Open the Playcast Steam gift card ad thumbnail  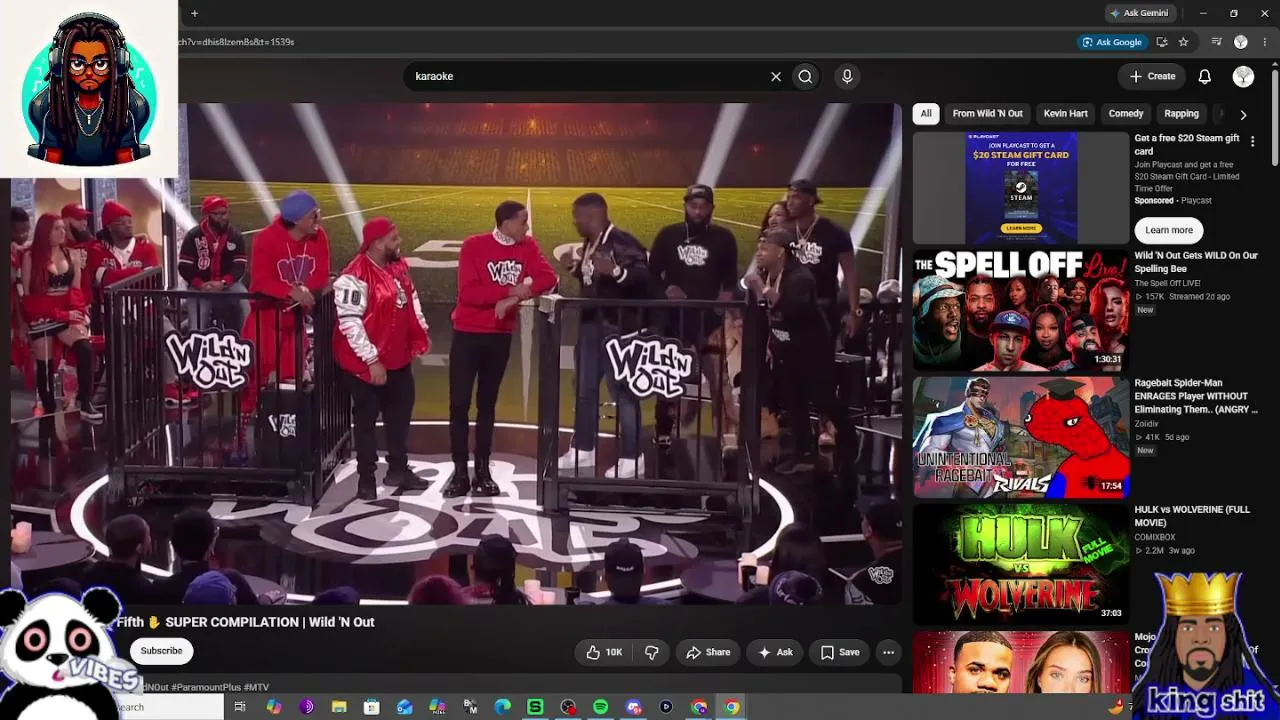pos(1021,187)
